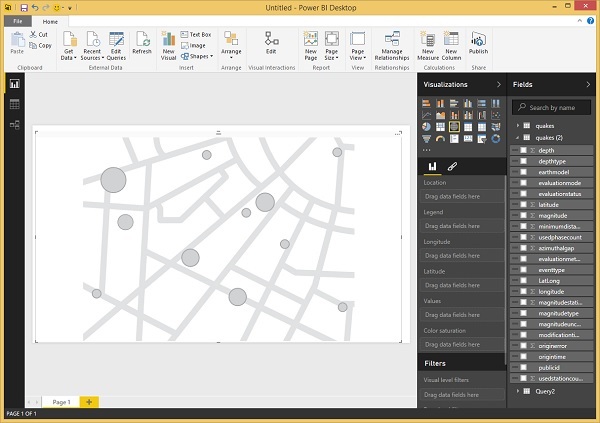This screenshot has width=600, height=423.
Task: Click the Publish icon
Action: click(478, 40)
